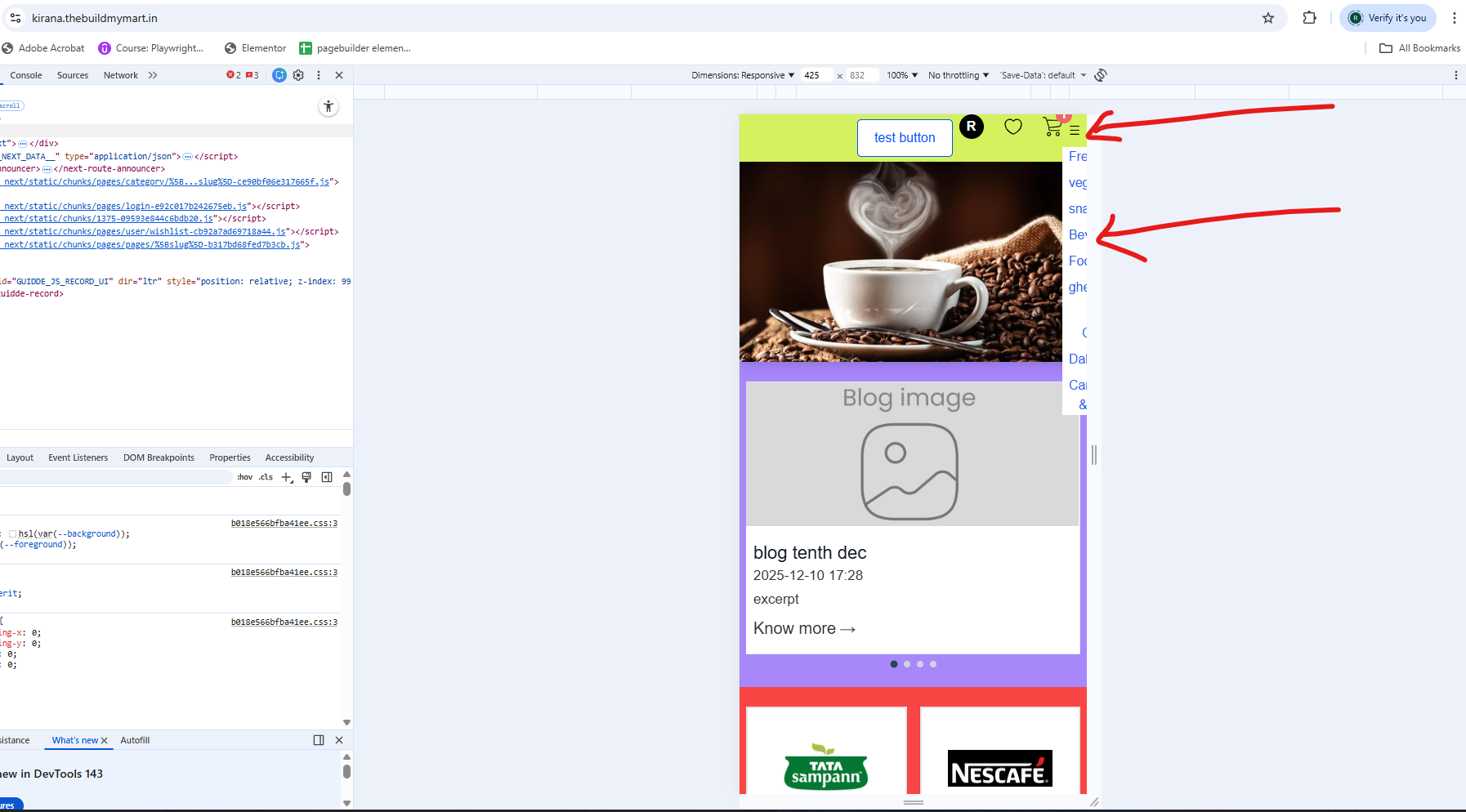The height and width of the screenshot is (812, 1466).
Task: Open the DOM Breakpoints tab
Action: 159,457
